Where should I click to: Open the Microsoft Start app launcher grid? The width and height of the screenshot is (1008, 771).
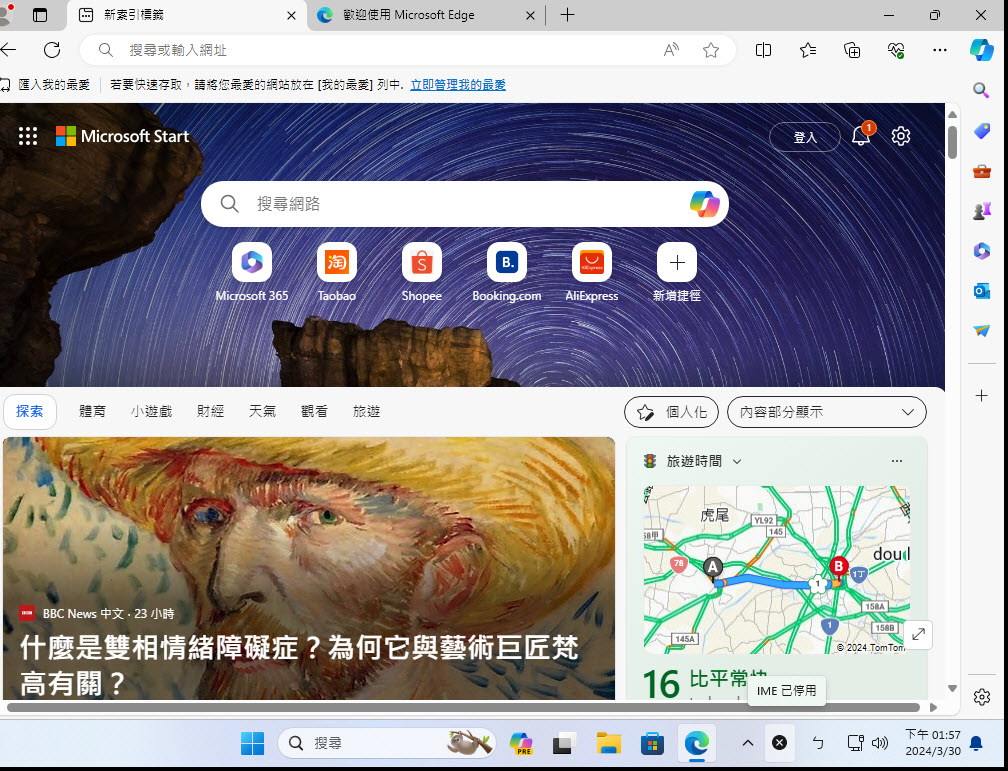28,136
